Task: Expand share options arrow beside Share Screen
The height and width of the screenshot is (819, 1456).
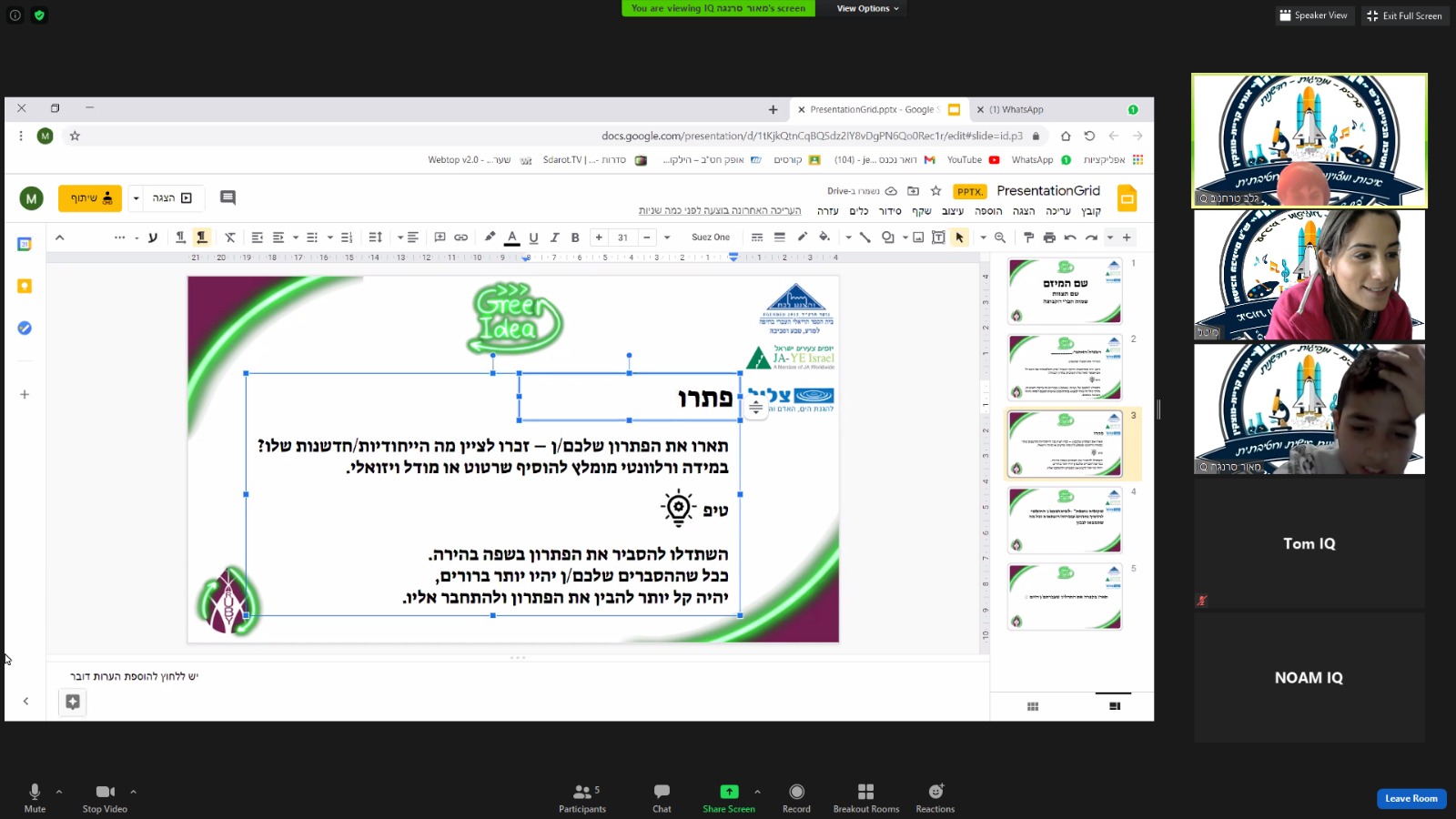Action: pyautogui.click(x=757, y=792)
